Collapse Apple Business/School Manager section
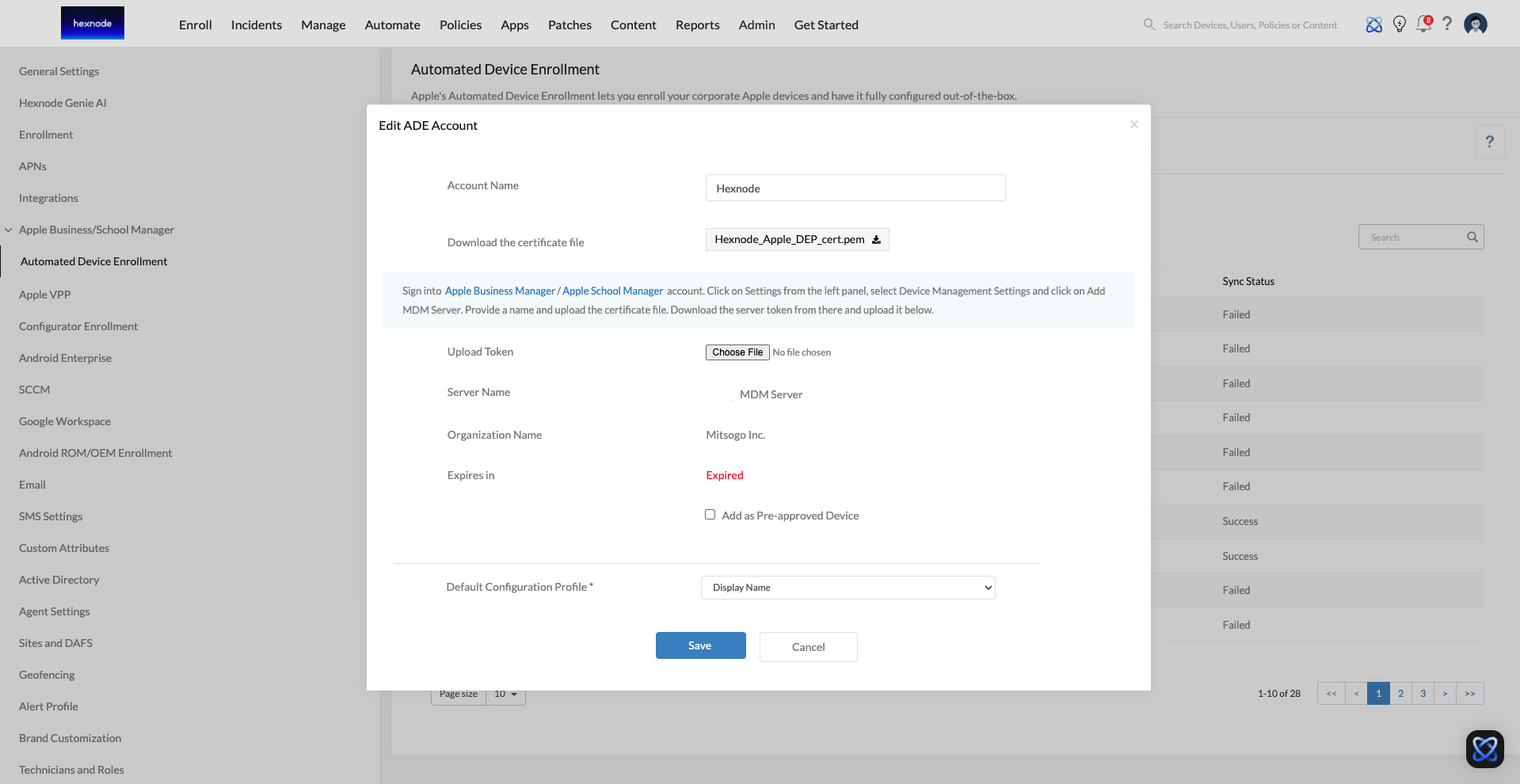The height and width of the screenshot is (784, 1520). click(8, 230)
